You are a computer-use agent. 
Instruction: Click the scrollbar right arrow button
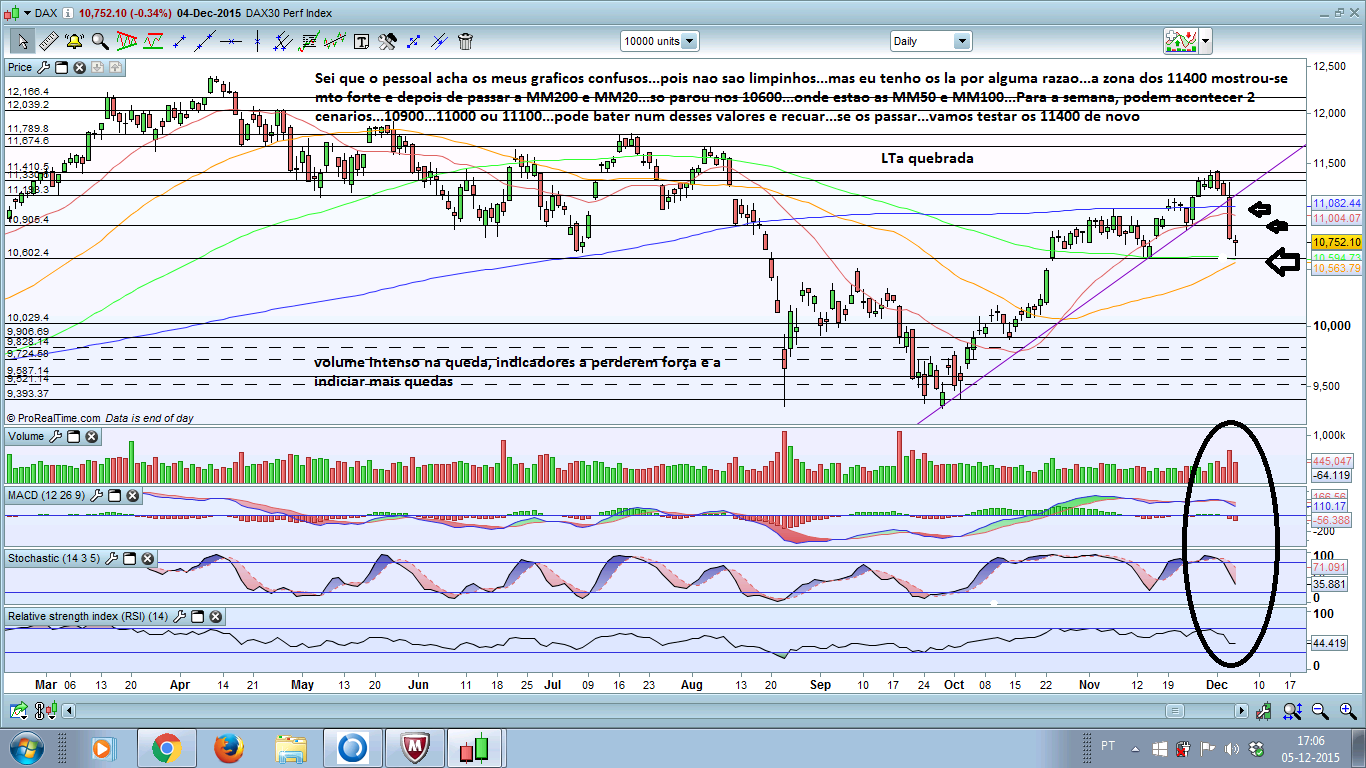tap(1242, 711)
